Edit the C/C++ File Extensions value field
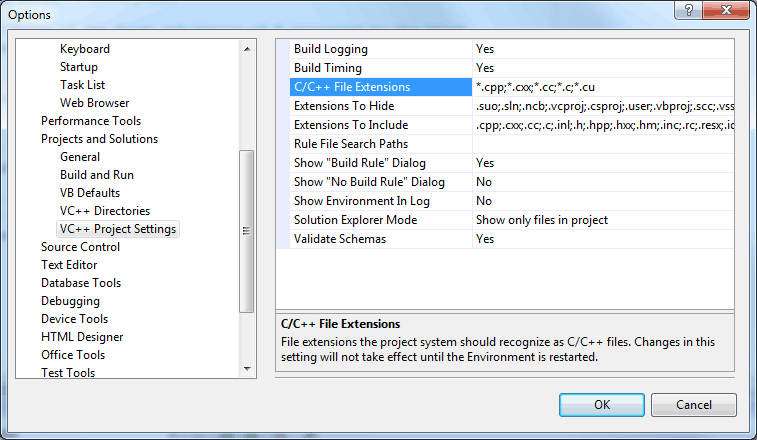 click(603, 87)
